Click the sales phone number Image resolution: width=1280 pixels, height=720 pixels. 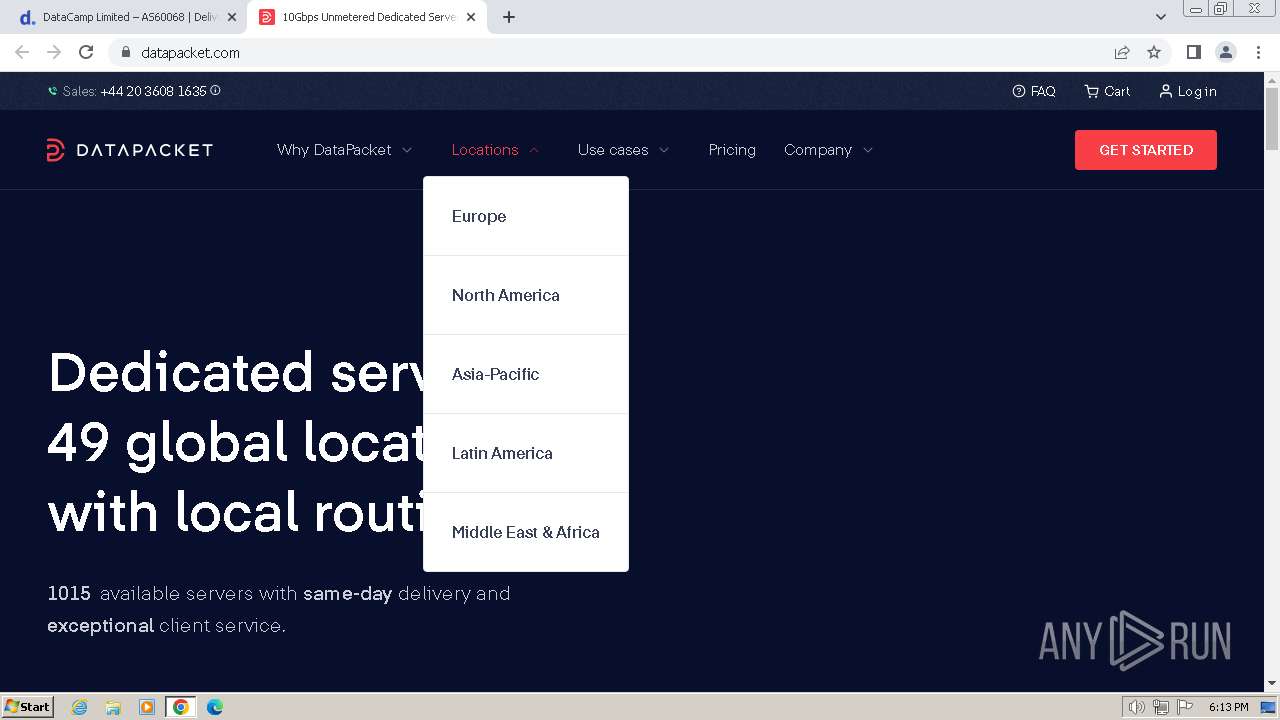153,91
